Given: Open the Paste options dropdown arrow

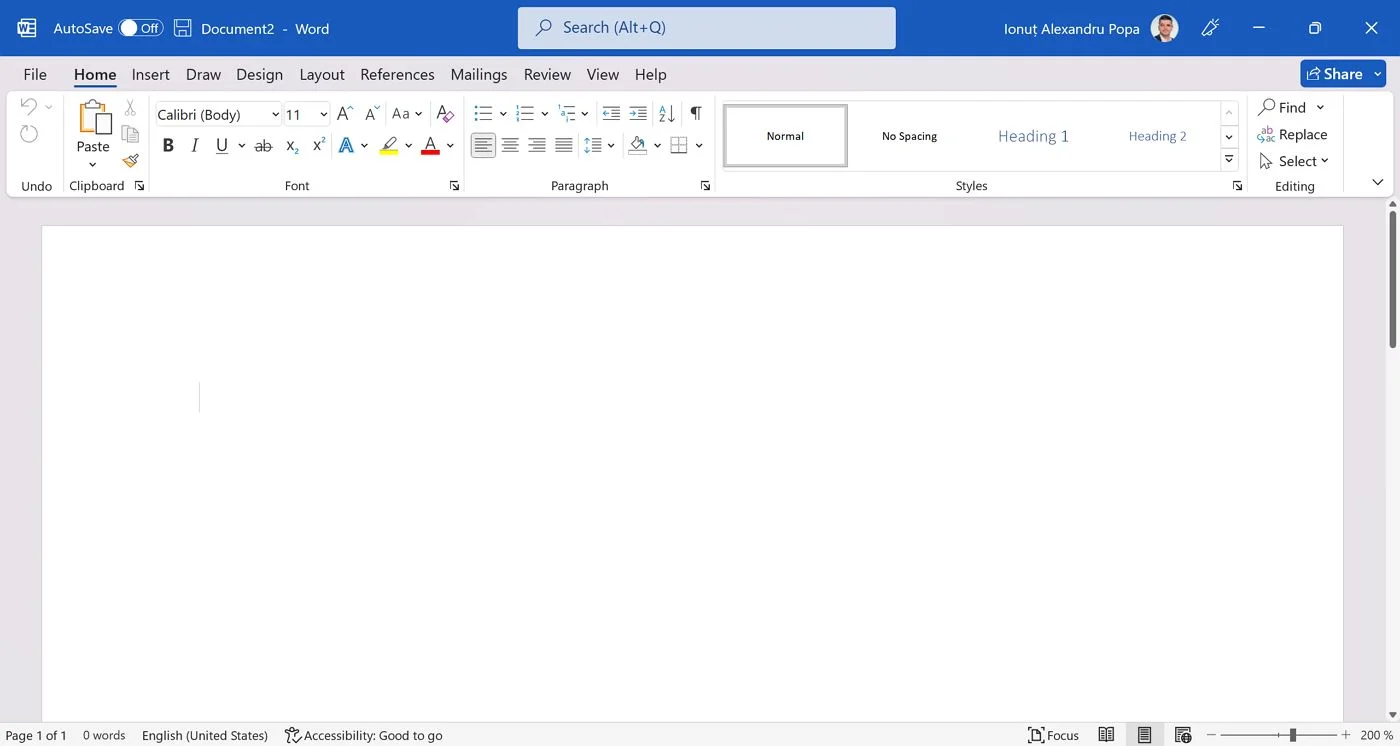Looking at the screenshot, I should coord(93,165).
